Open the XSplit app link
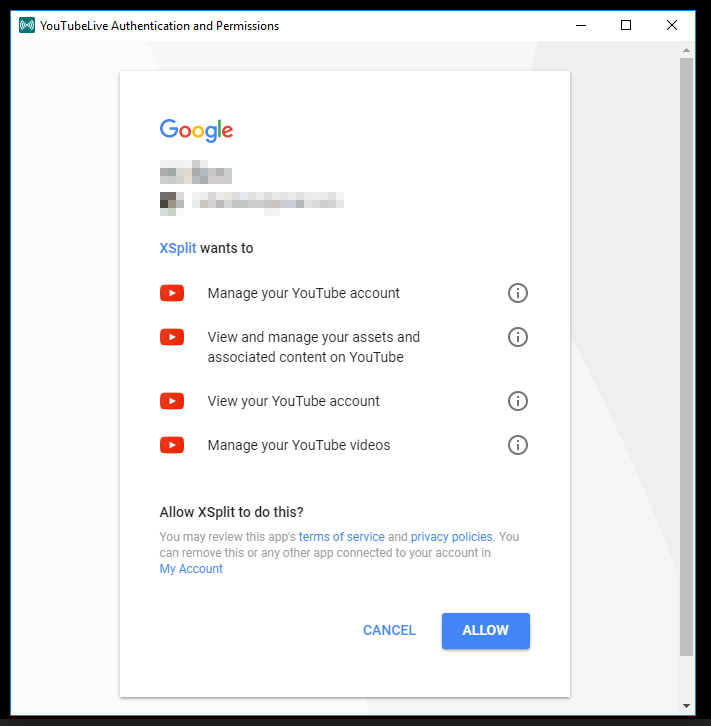 178,248
